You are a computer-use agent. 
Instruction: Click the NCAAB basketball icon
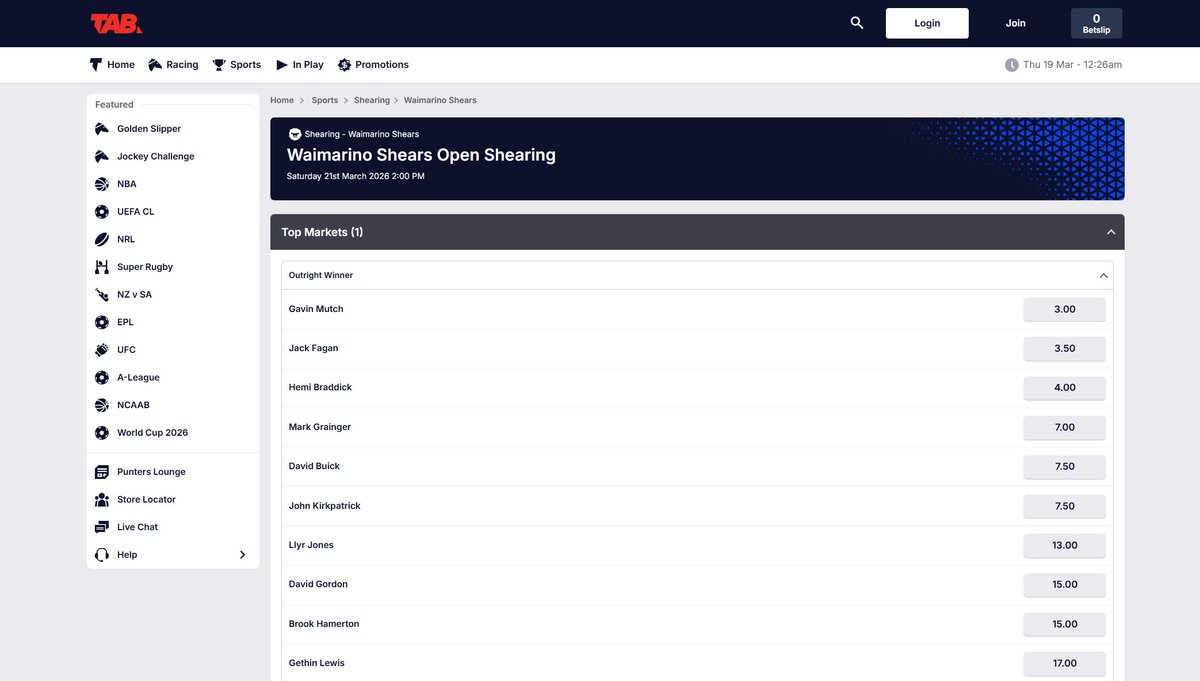[x=102, y=405]
